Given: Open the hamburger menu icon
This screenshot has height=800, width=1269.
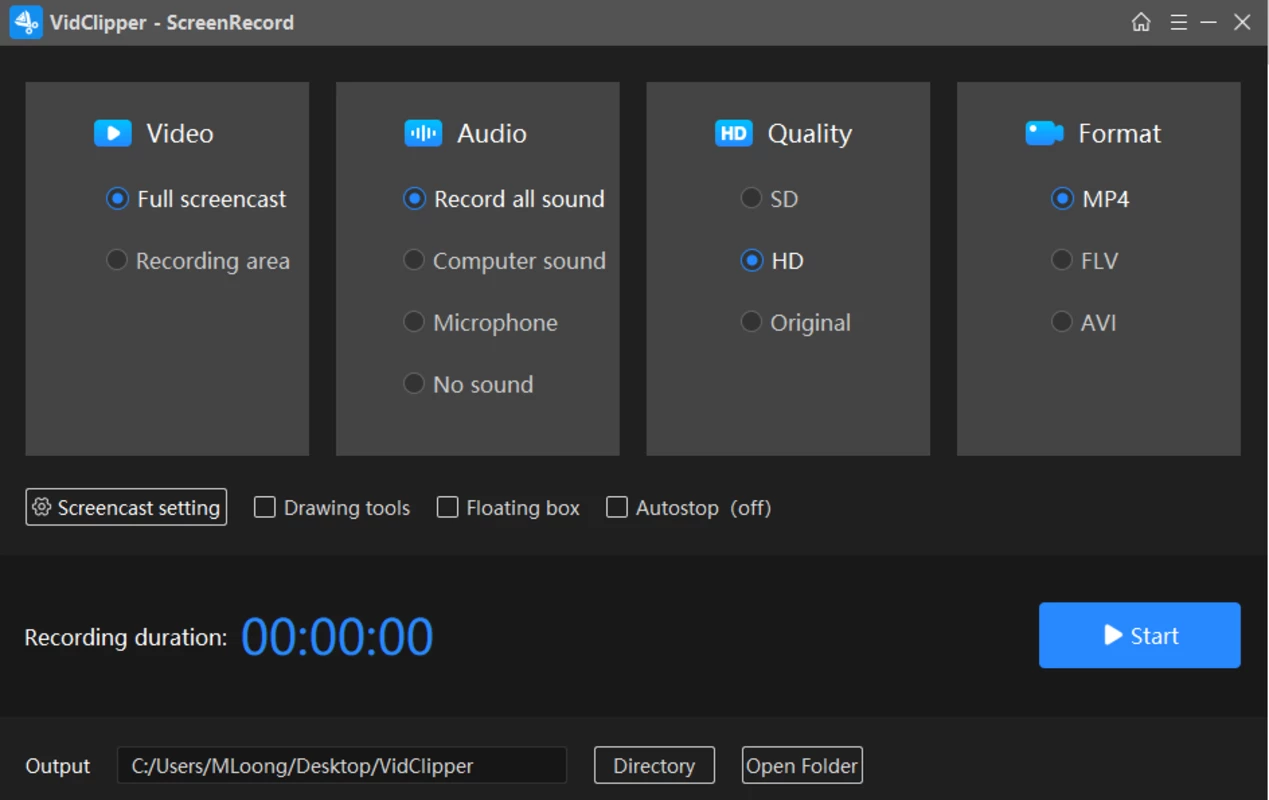Looking at the screenshot, I should pos(1179,22).
